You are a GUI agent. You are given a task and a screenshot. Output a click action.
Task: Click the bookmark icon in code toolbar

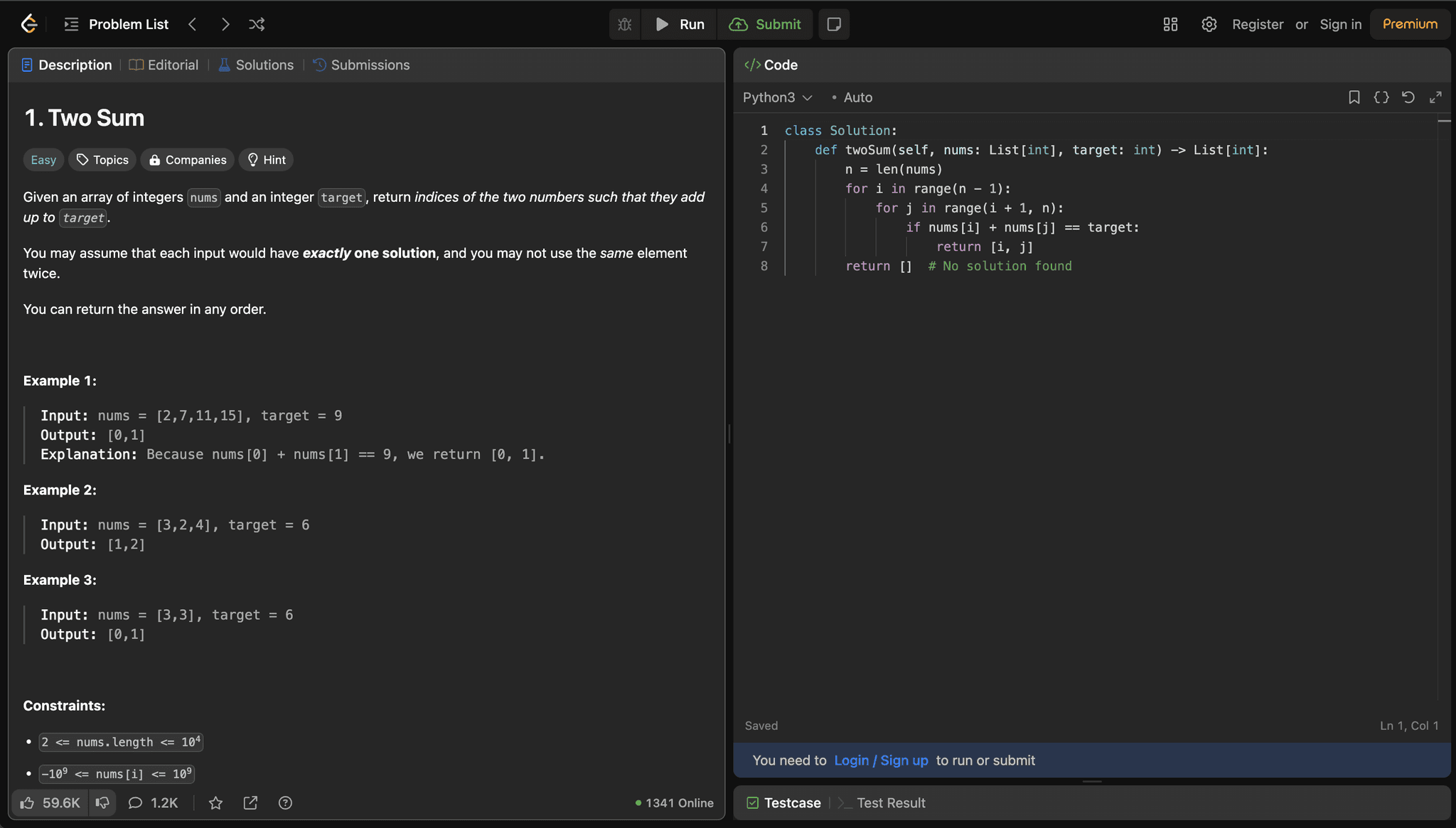[x=1354, y=97]
